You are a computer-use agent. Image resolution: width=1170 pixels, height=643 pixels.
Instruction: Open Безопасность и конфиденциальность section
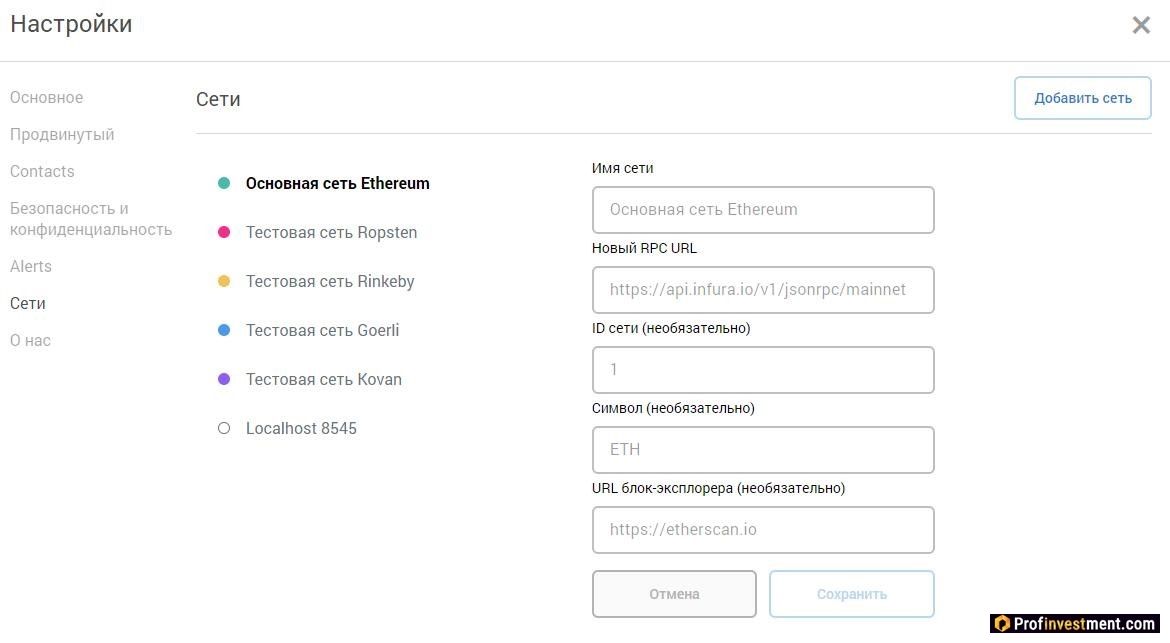point(90,219)
